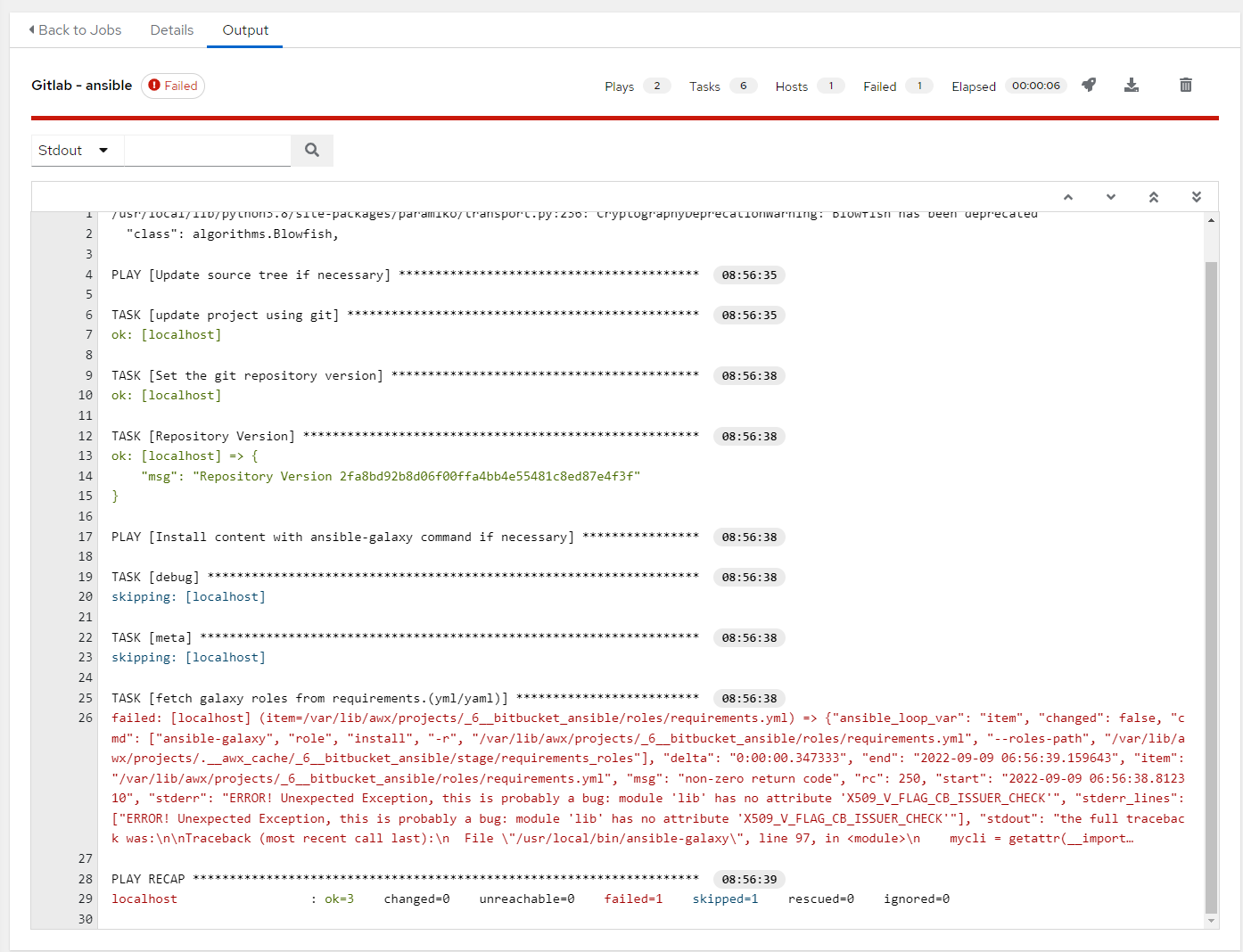Viewport: 1243px width, 952px height.
Task: Open the Stdout filter dropdown
Action: click(76, 151)
